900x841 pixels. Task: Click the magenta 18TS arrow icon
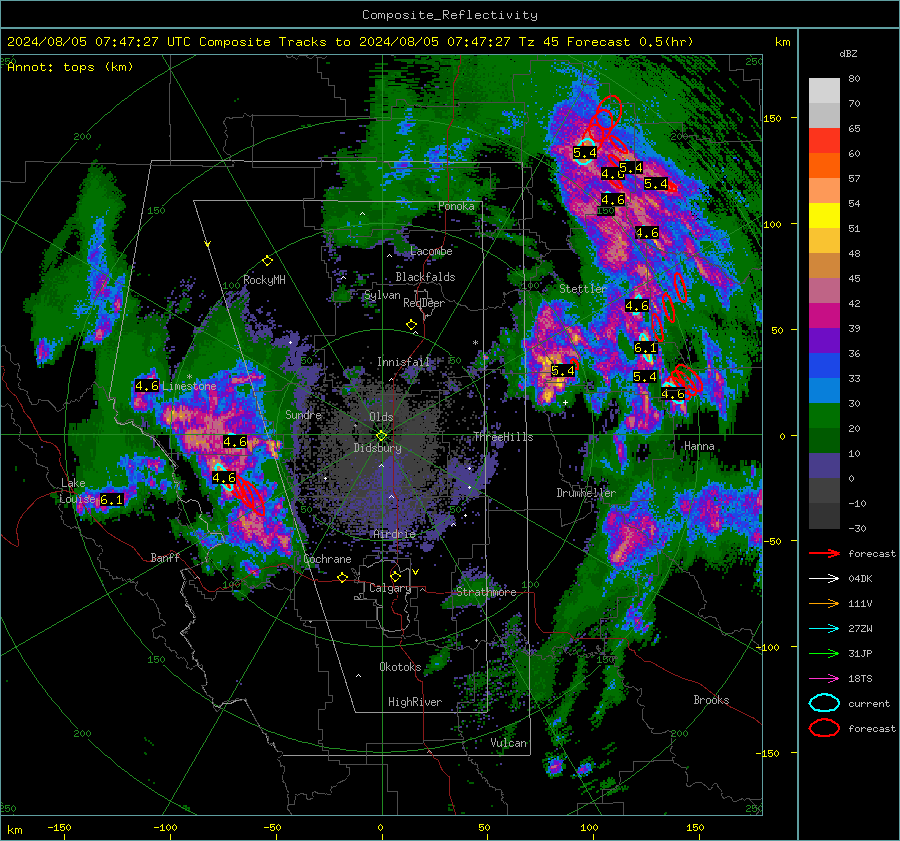824,679
